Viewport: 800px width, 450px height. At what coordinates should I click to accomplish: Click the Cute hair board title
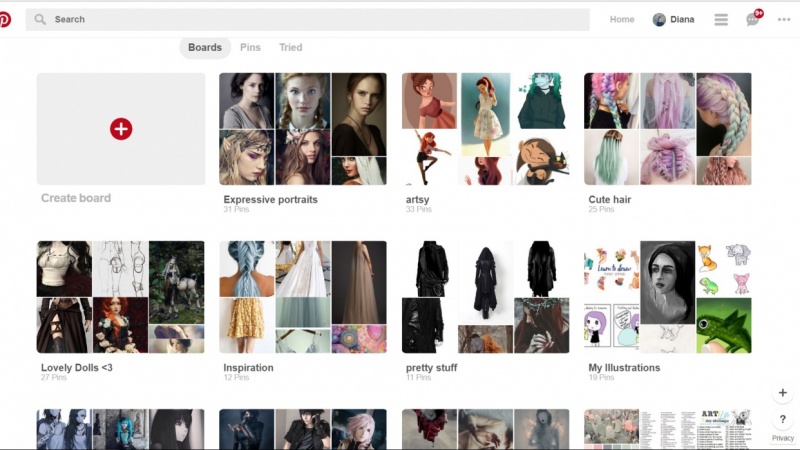pos(610,199)
